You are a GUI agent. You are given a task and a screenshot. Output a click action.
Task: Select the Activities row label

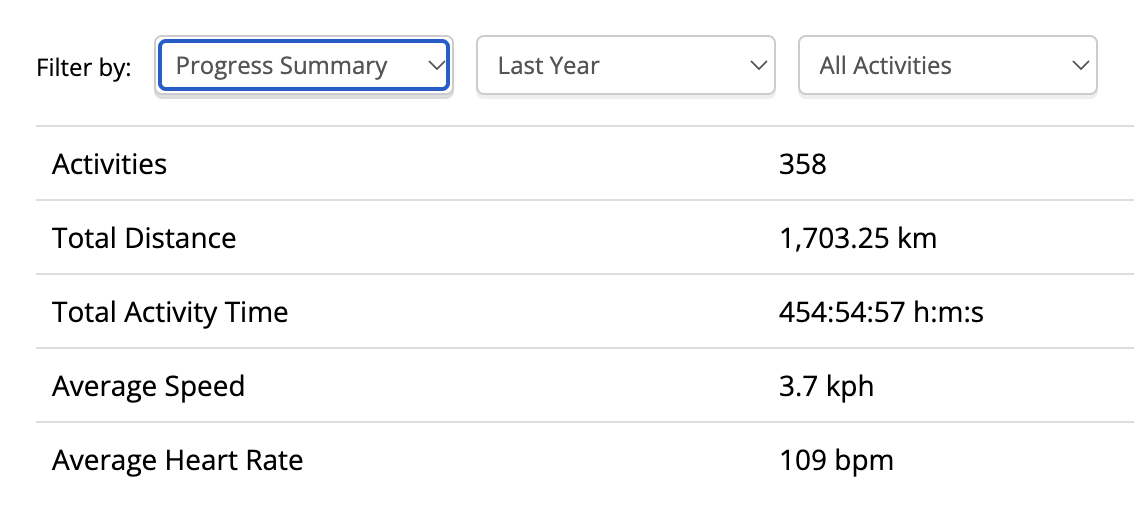(x=109, y=164)
